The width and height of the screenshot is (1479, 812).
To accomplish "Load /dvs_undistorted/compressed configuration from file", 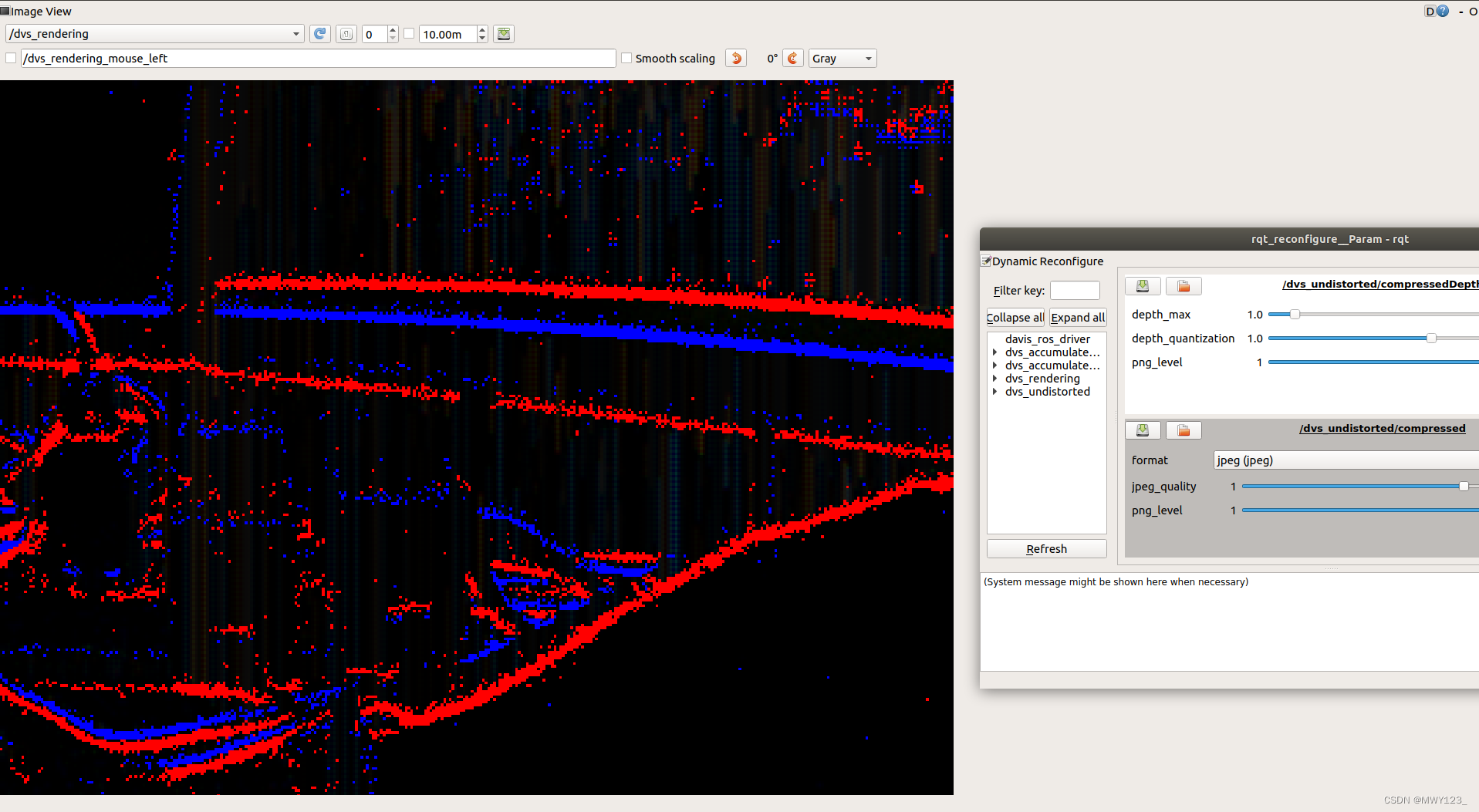I will pos(1183,430).
